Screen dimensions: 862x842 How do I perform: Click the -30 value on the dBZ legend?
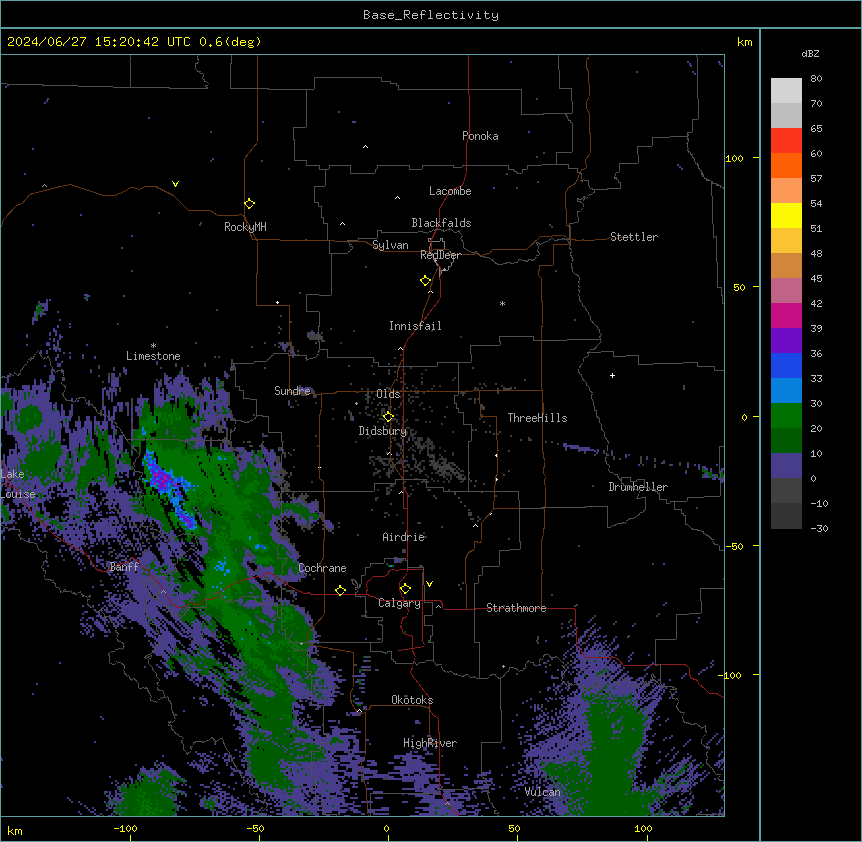click(819, 528)
